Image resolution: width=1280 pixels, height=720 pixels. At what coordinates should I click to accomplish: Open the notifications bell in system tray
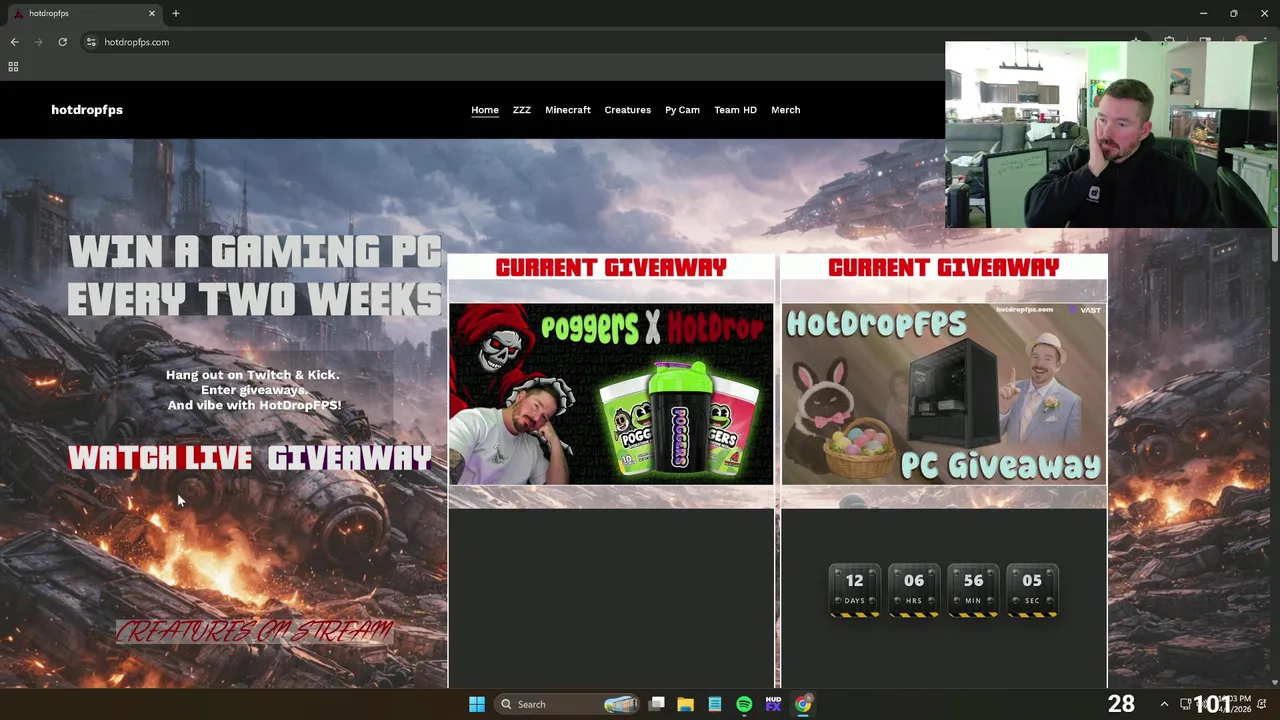(1262, 704)
